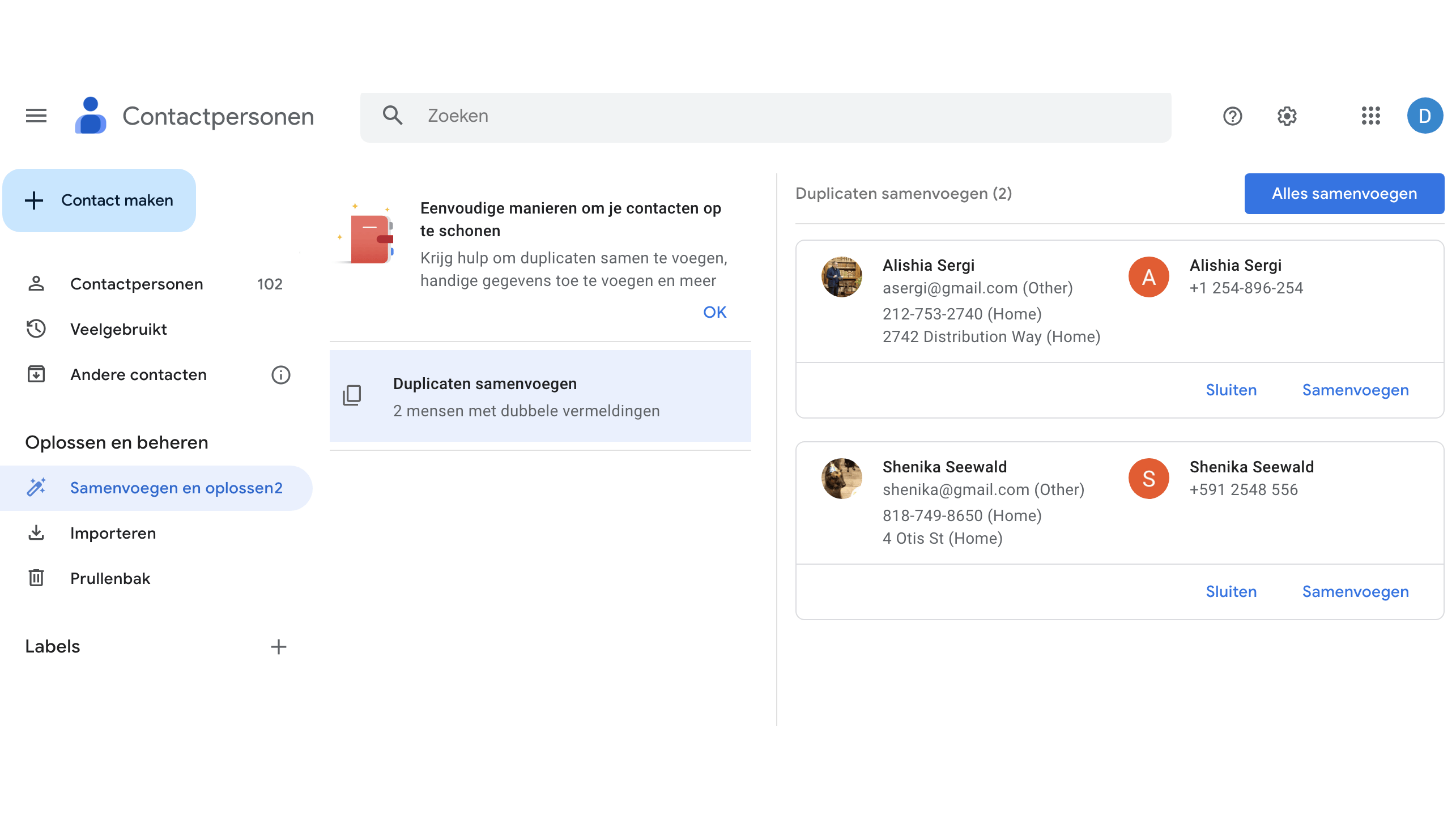Merge the Alishia Sergi duplicates
This screenshot has width=1456, height=819.
pos(1355,390)
